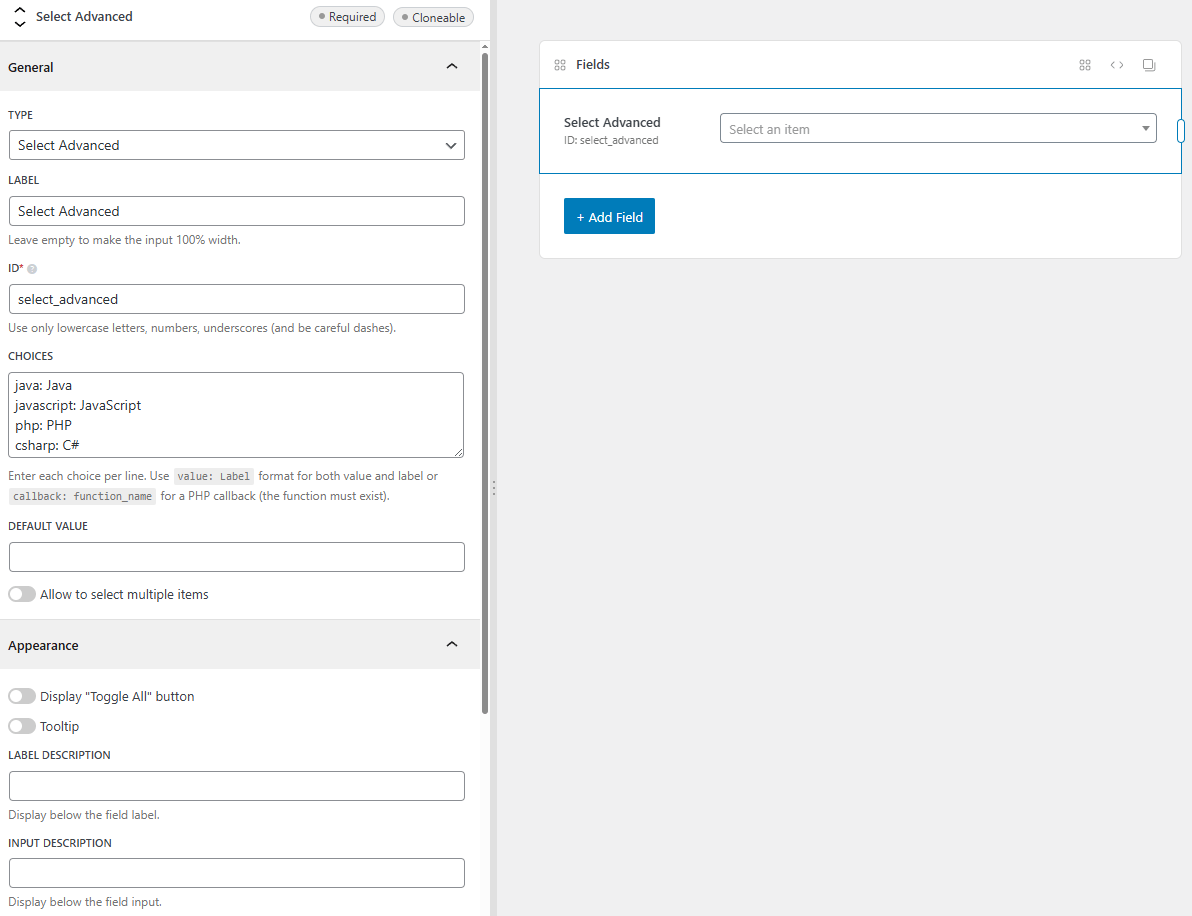Click the reorder arrows beside Select Advanced title
The height and width of the screenshot is (916, 1192).
tap(18, 16)
